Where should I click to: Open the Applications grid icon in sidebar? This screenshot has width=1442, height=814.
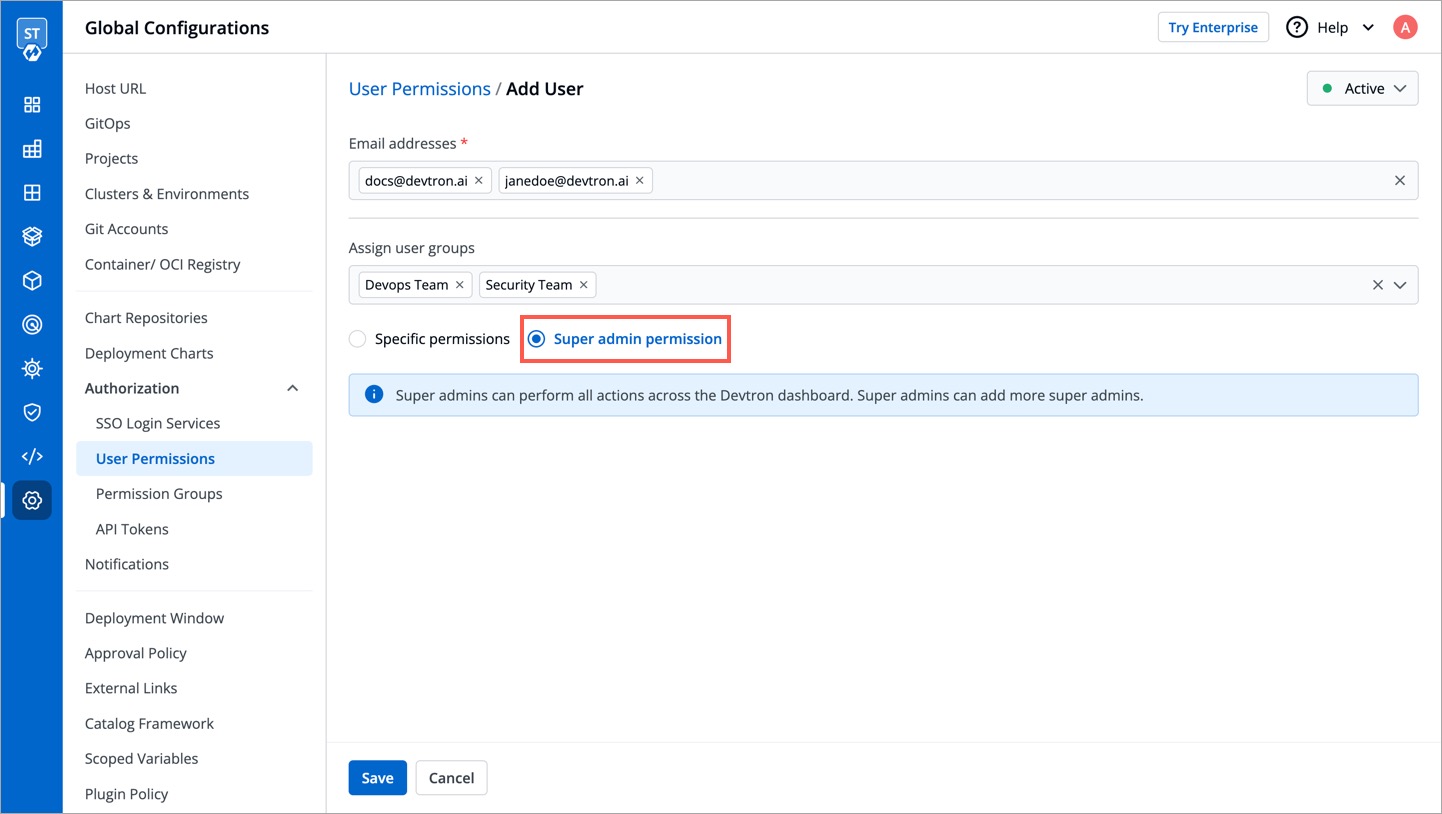(x=32, y=105)
